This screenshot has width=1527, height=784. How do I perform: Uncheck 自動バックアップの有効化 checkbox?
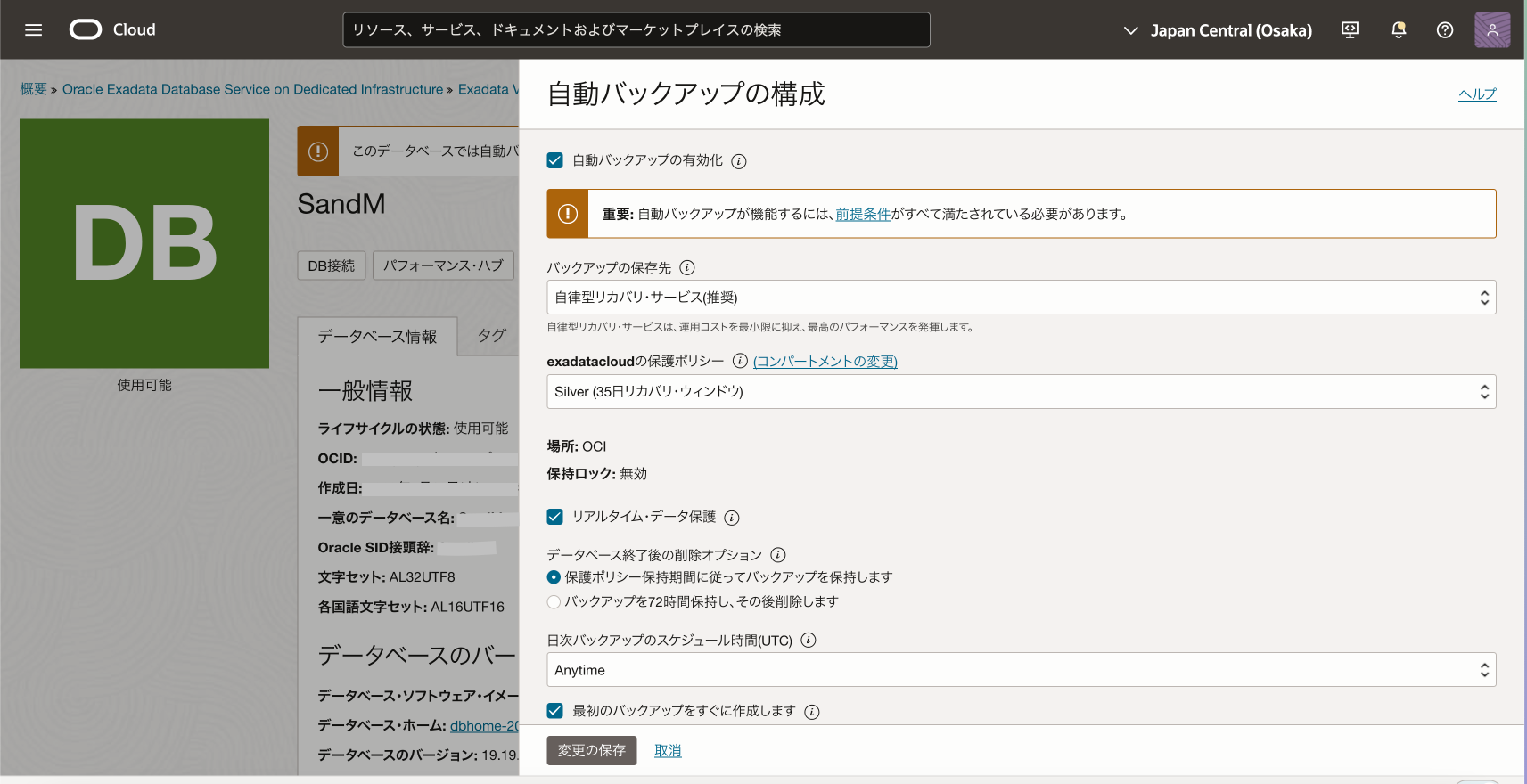click(x=554, y=160)
